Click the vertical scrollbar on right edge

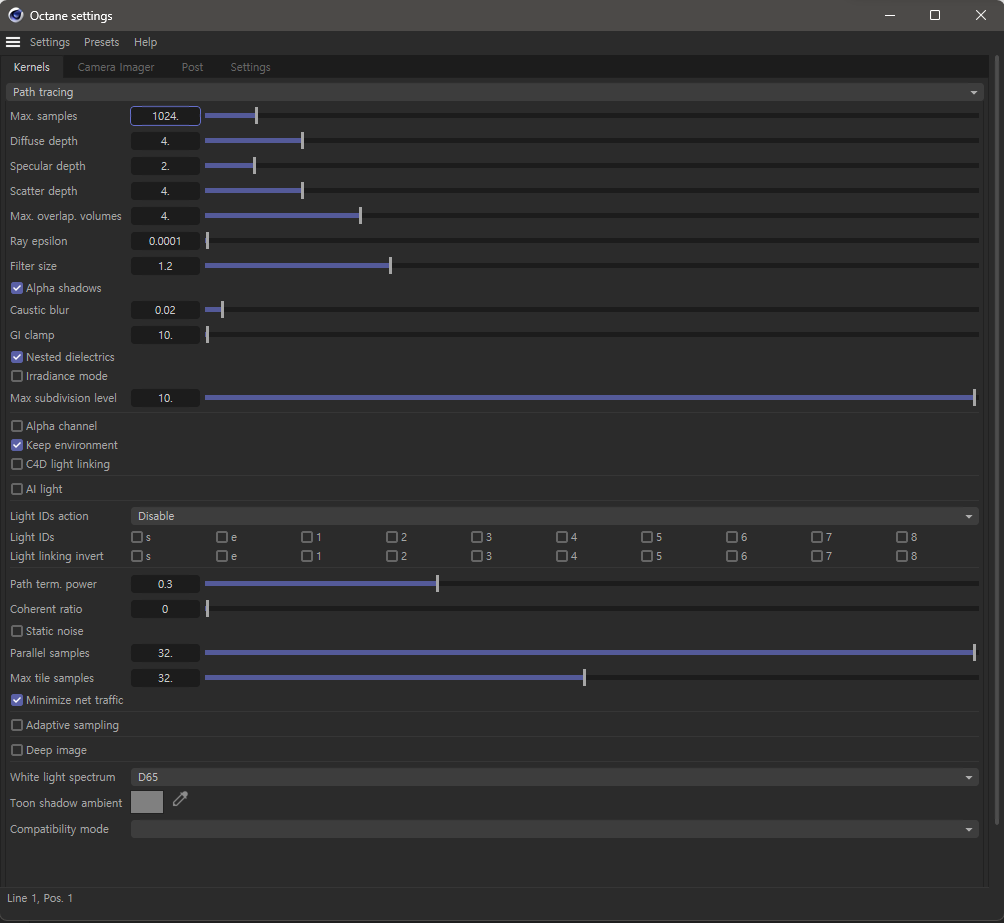click(x=996, y=441)
